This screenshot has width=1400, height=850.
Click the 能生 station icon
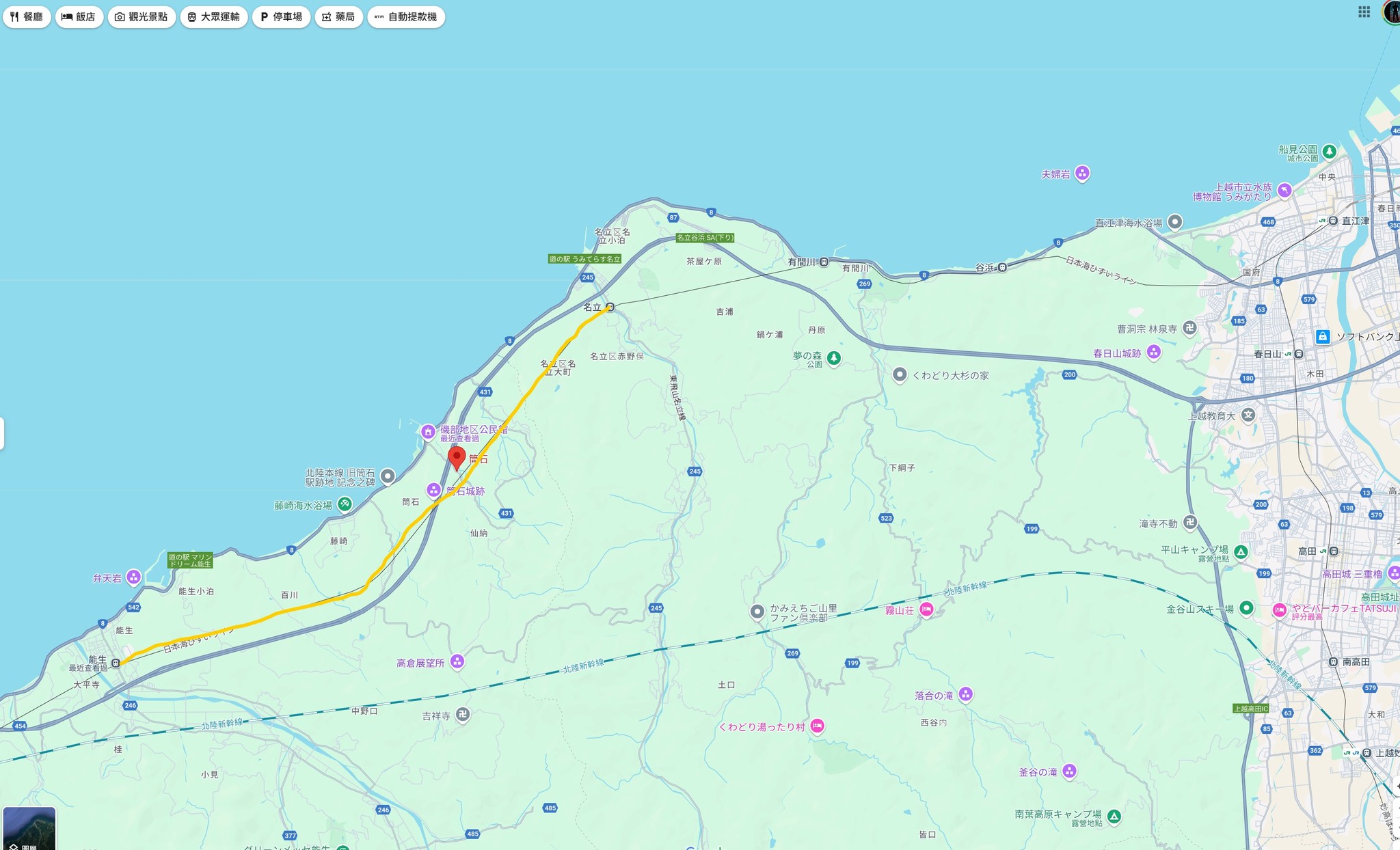coord(116,663)
